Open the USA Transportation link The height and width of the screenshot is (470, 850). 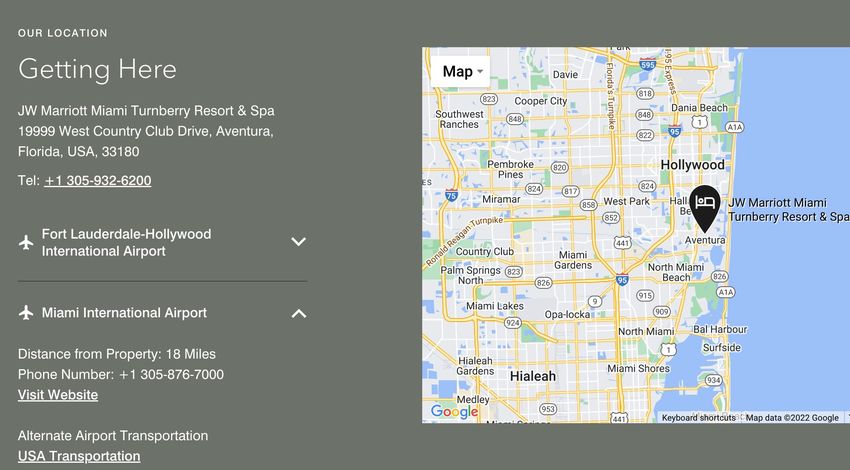click(x=79, y=456)
